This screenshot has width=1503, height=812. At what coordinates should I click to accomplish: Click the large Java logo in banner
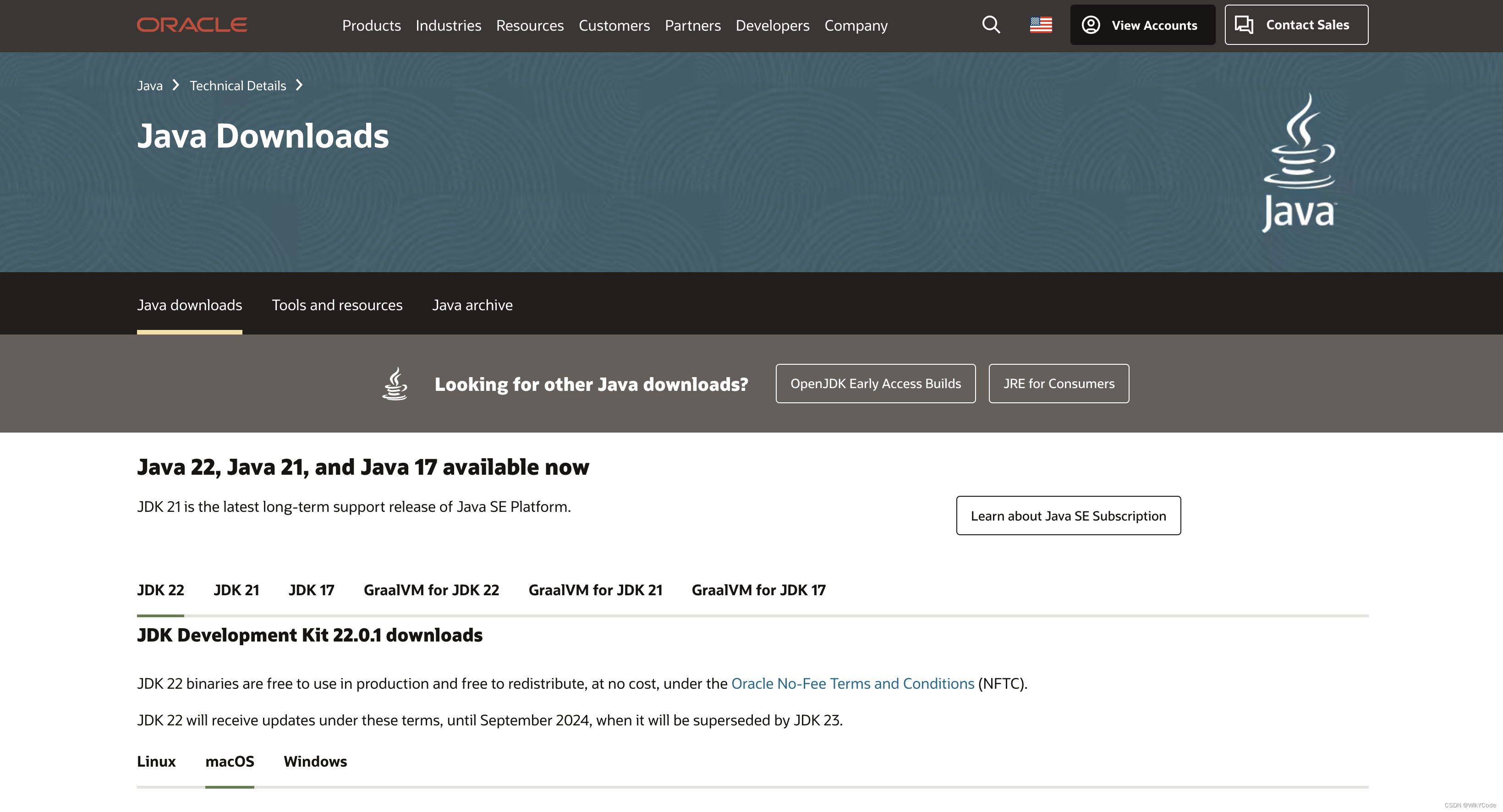(x=1300, y=163)
